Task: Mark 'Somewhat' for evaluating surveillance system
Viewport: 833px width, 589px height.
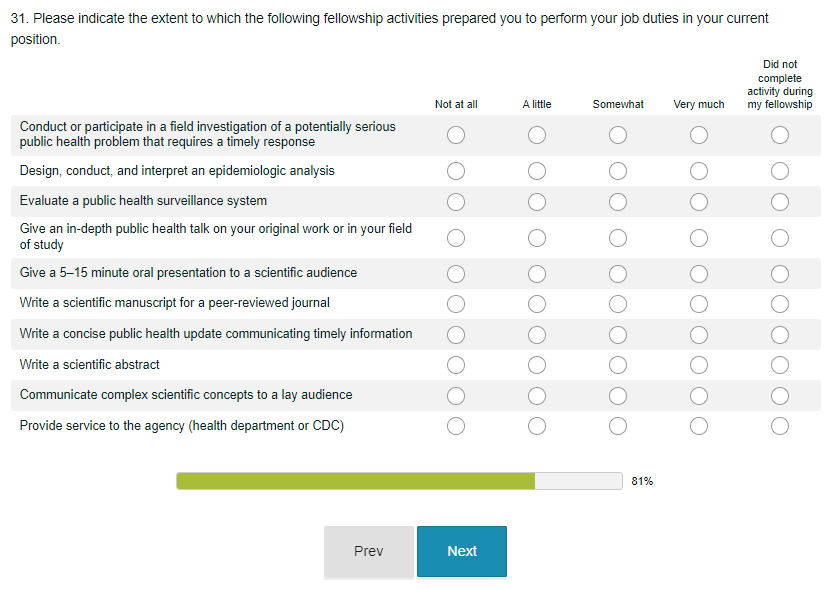Action: [618, 202]
